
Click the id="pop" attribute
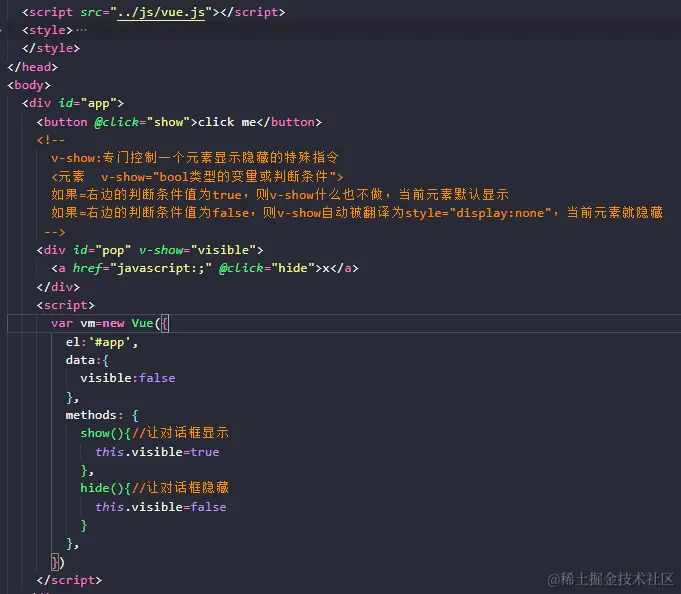click(x=102, y=250)
